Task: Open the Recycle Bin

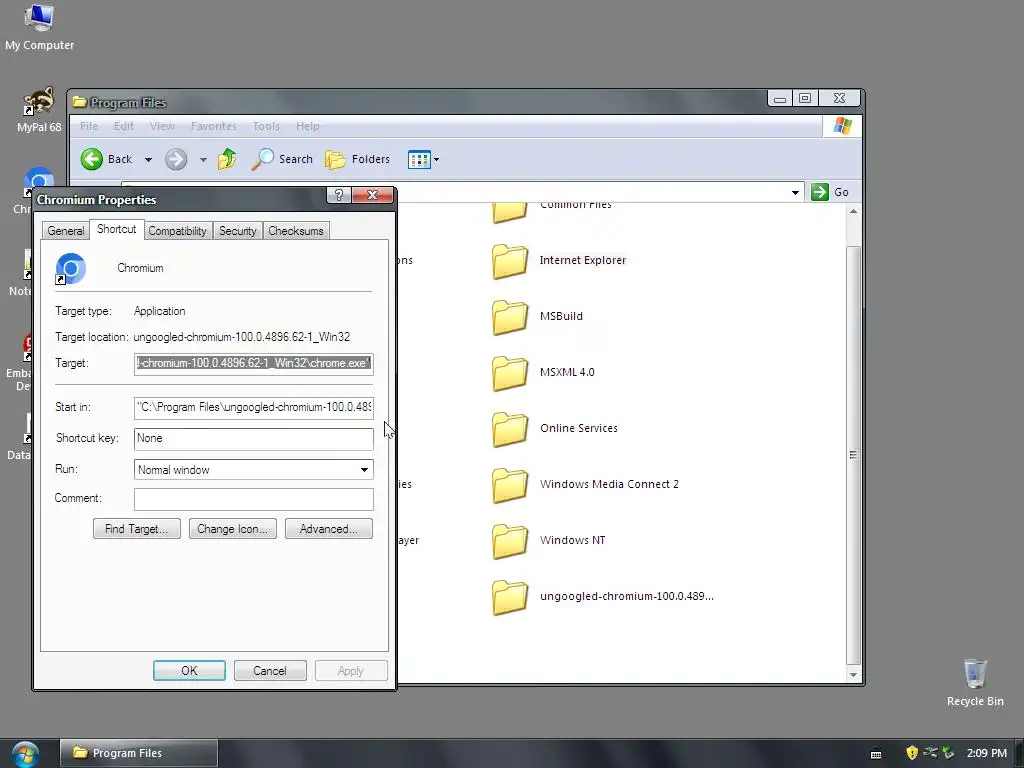Action: 975,682
